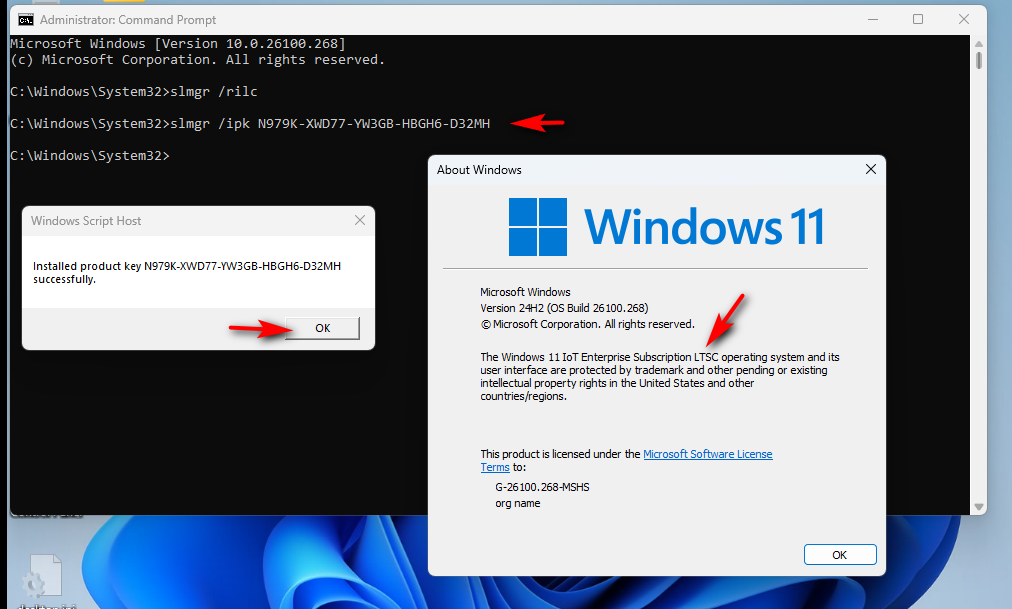
Task: Click the Windows 11 logo in About Windows
Action: (x=666, y=227)
